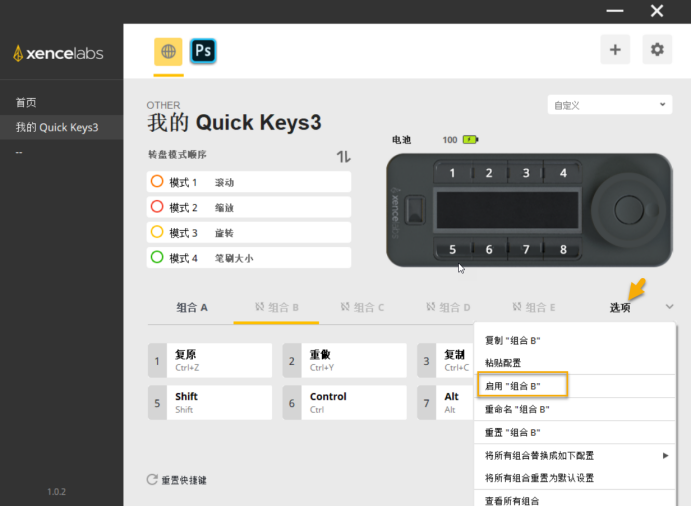This screenshot has height=506, width=692.
Task: Switch to the 组合 D tab
Action: click(x=448, y=307)
